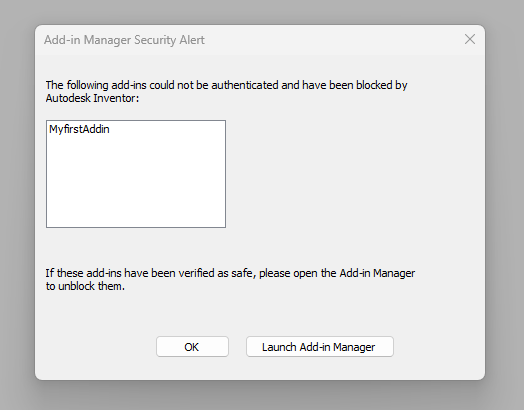Screen dimensions: 524x410
Task: Click the 'could not be authenticated' message line
Action: click(x=226, y=85)
